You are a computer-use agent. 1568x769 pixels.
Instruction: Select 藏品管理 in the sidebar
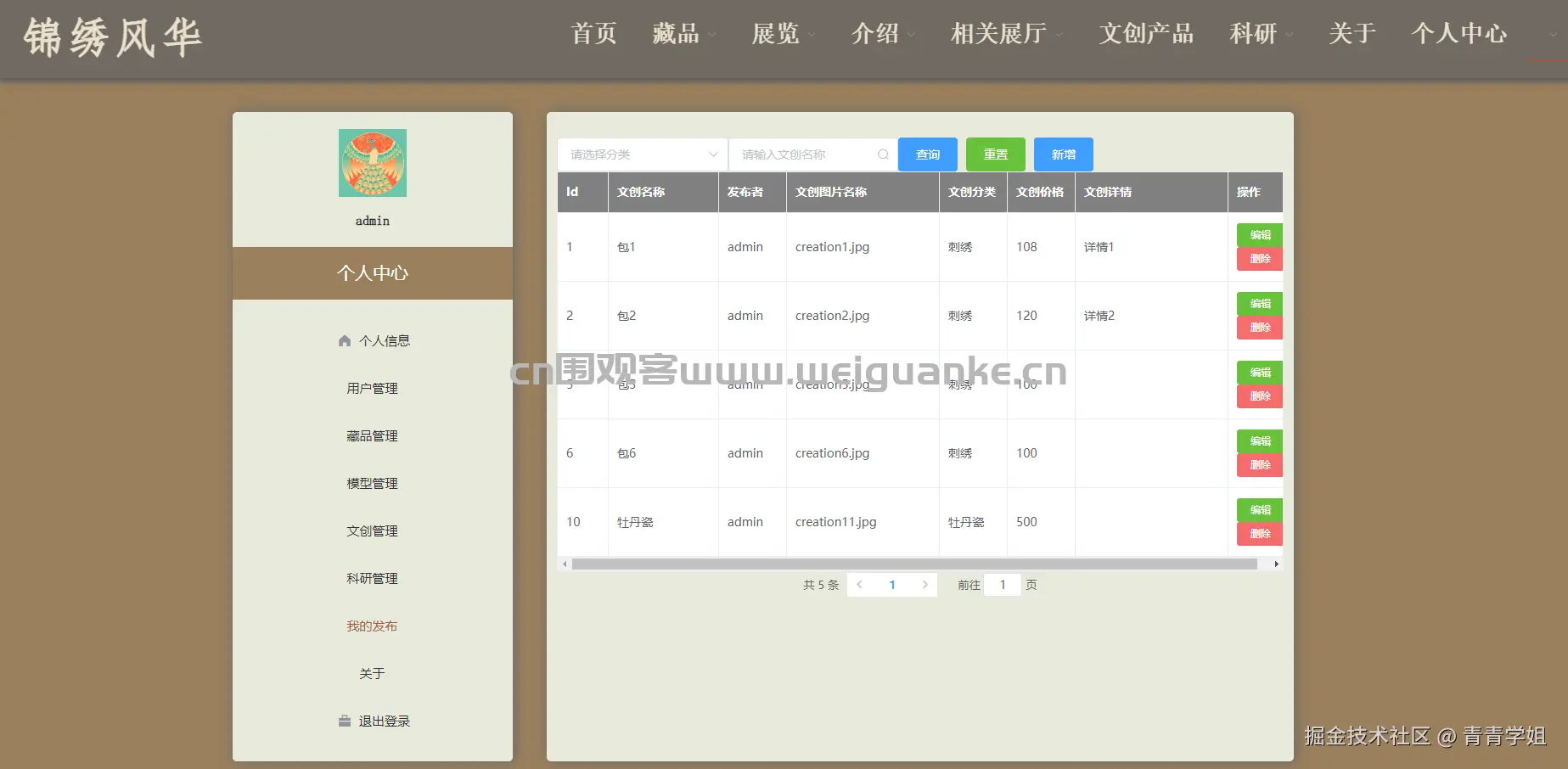pyautogui.click(x=373, y=435)
